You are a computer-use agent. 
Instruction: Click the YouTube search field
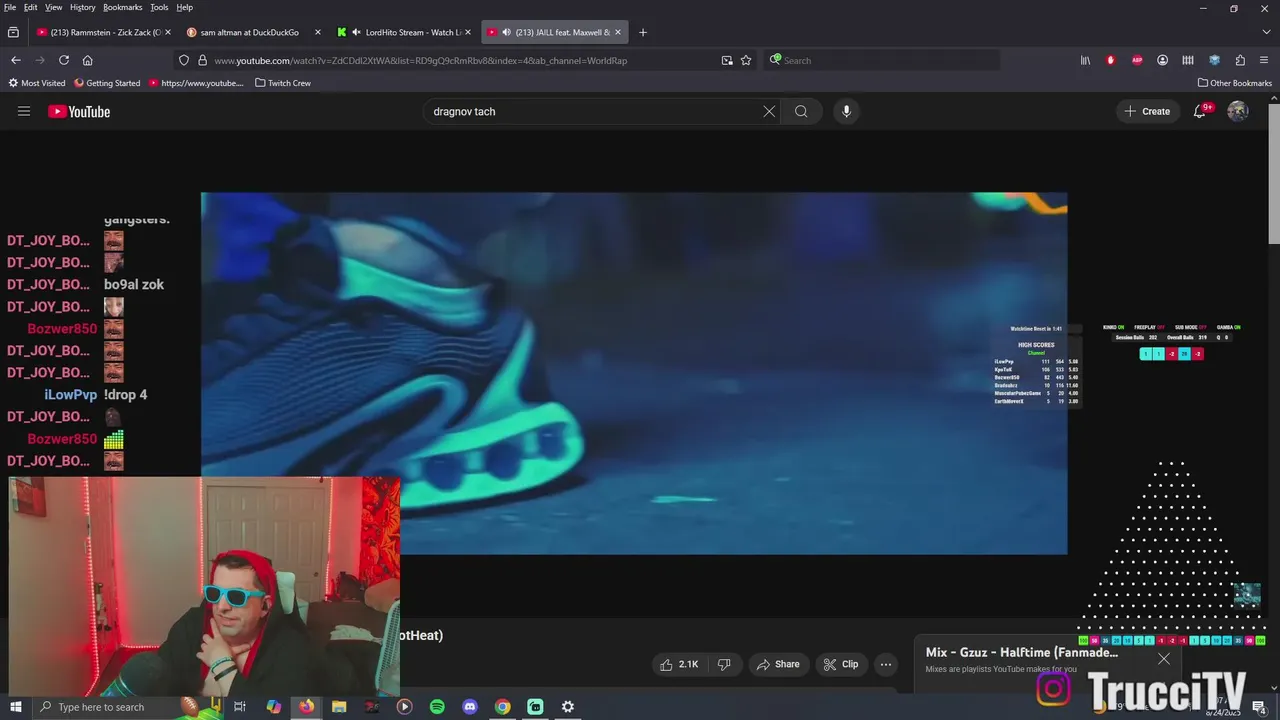tap(595, 111)
